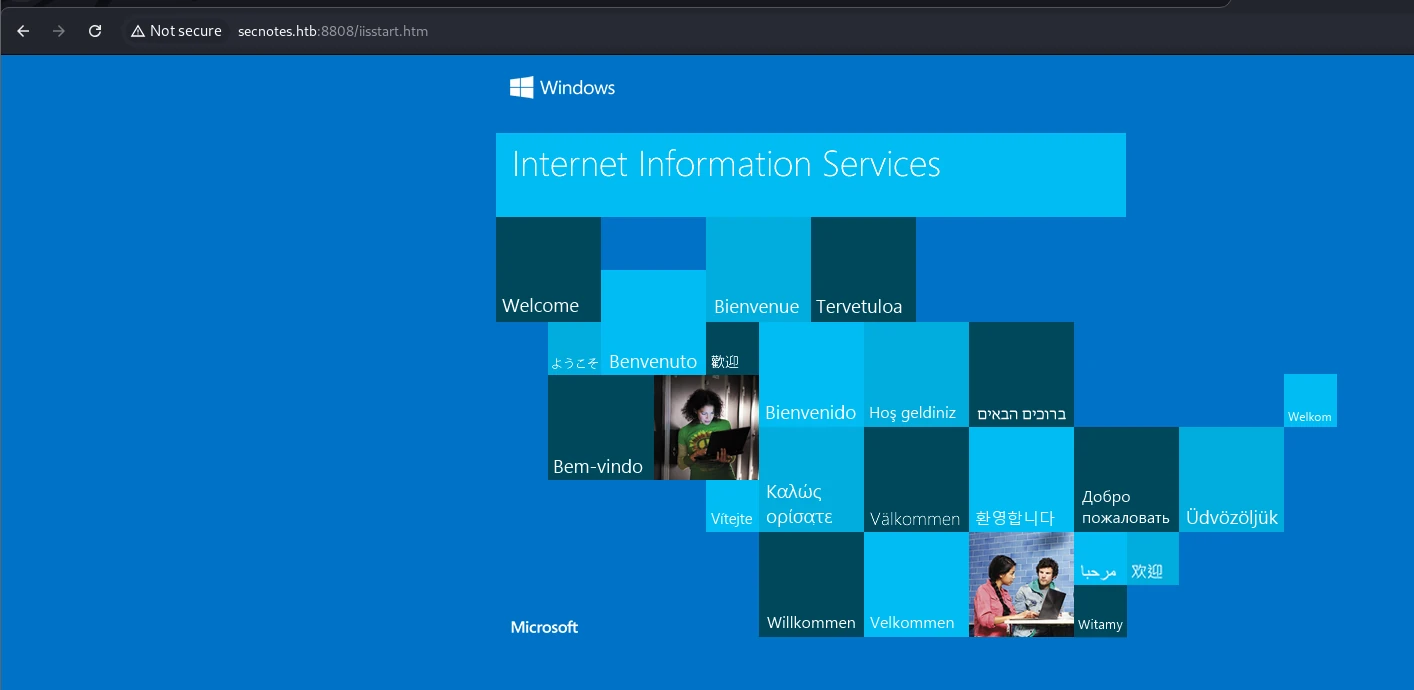Click the Witamy tile

[1100, 611]
